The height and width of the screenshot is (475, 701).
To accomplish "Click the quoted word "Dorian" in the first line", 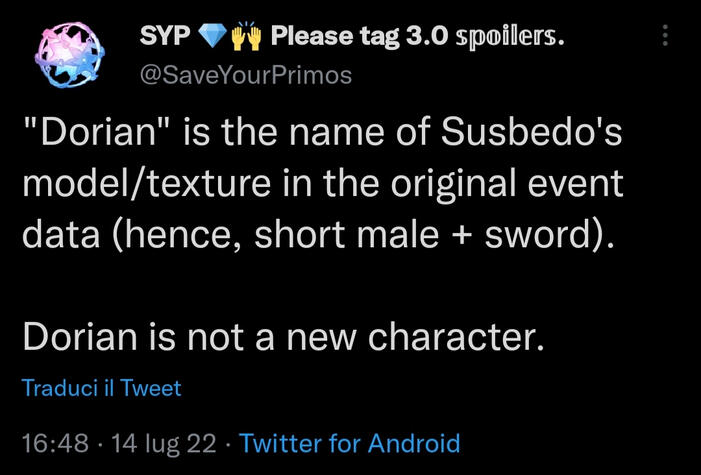I will click(96, 135).
